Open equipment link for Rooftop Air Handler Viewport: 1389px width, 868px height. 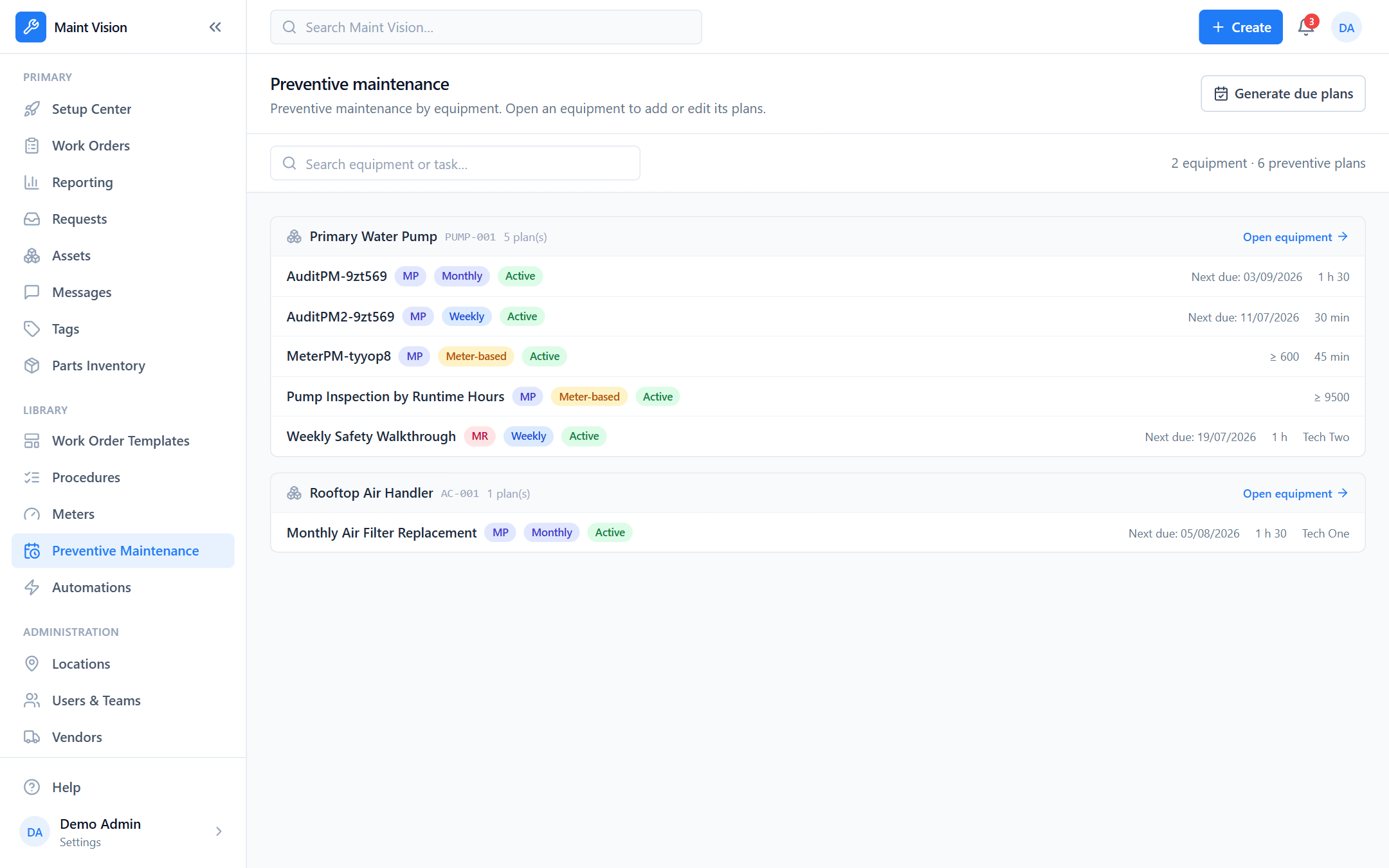(x=1295, y=494)
